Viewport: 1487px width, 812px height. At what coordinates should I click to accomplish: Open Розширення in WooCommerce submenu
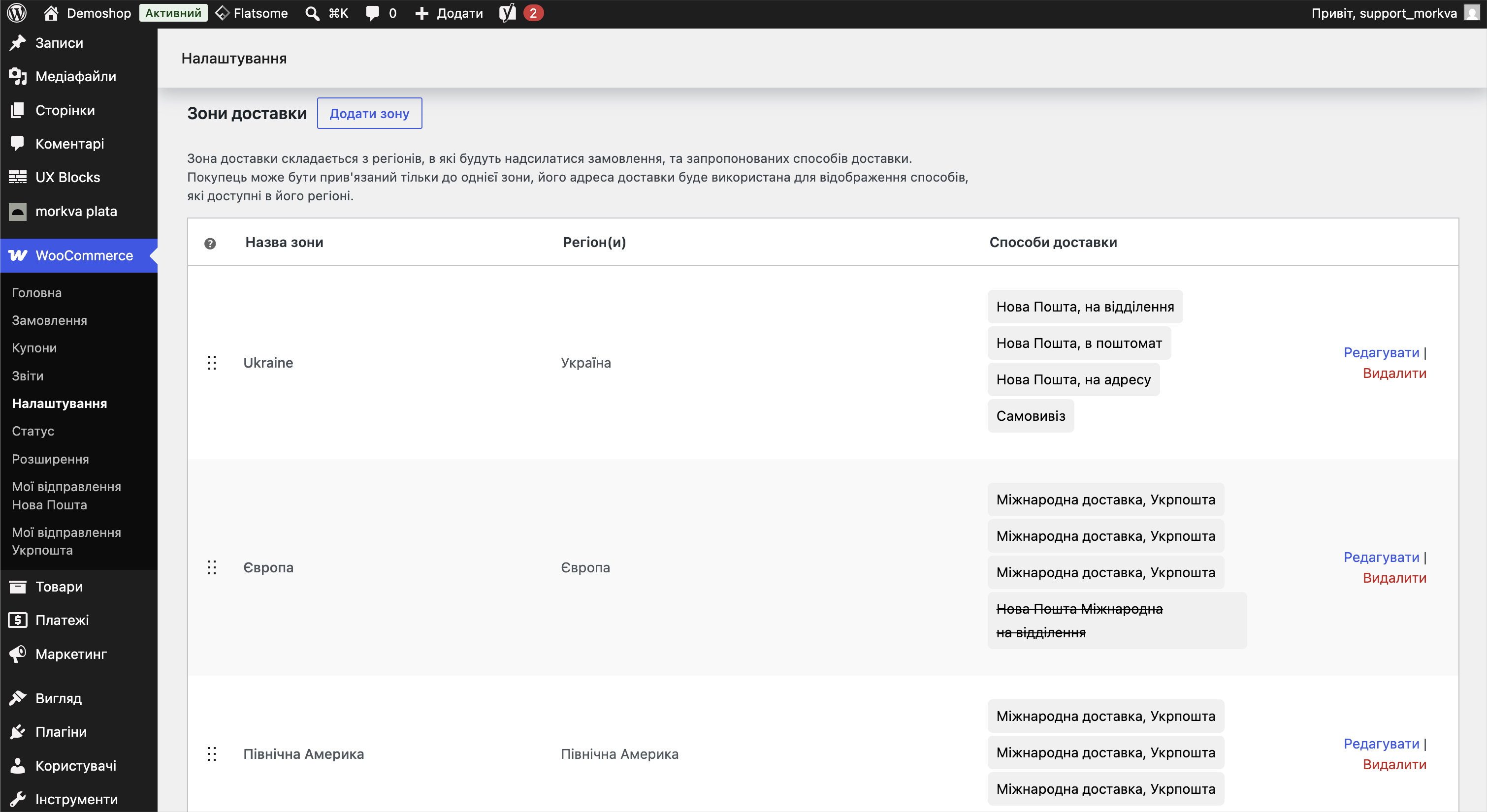[x=51, y=459]
